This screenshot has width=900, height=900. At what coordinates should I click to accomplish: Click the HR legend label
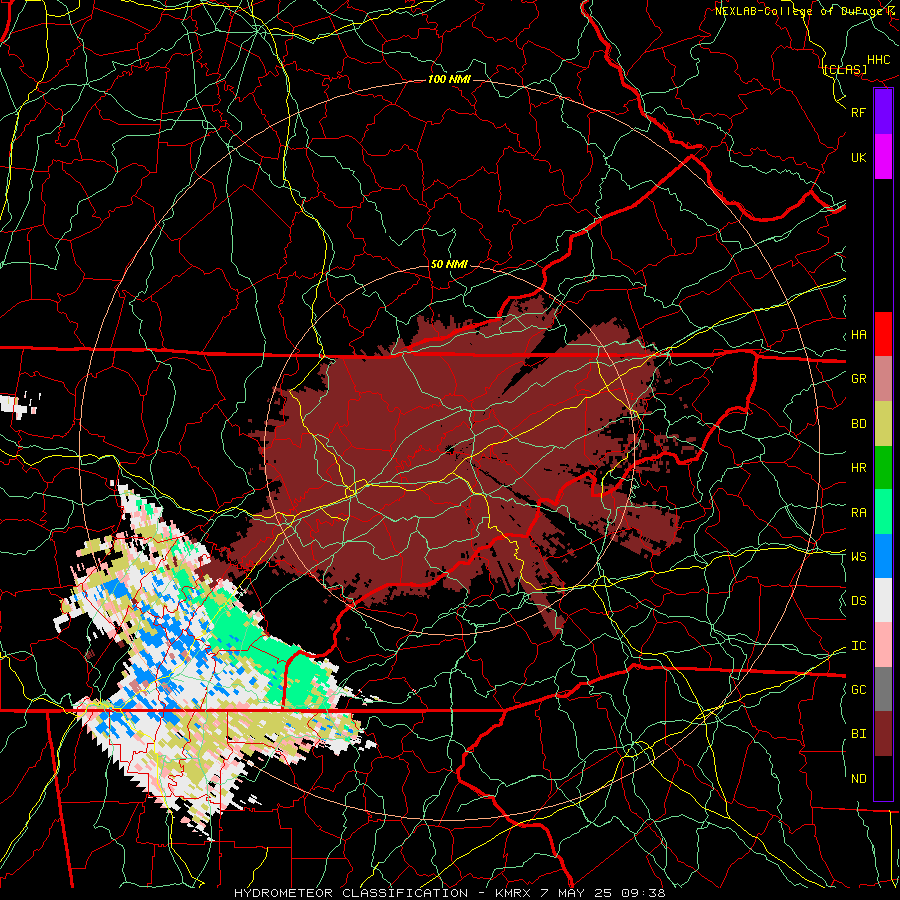pos(858,468)
